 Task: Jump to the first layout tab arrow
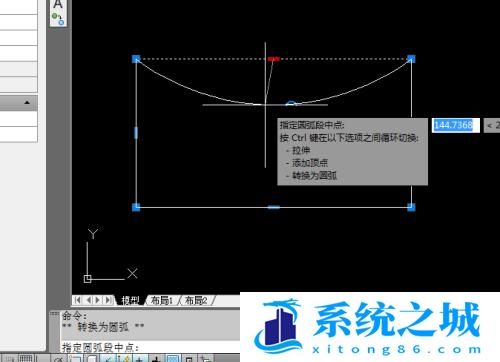tap(77, 300)
